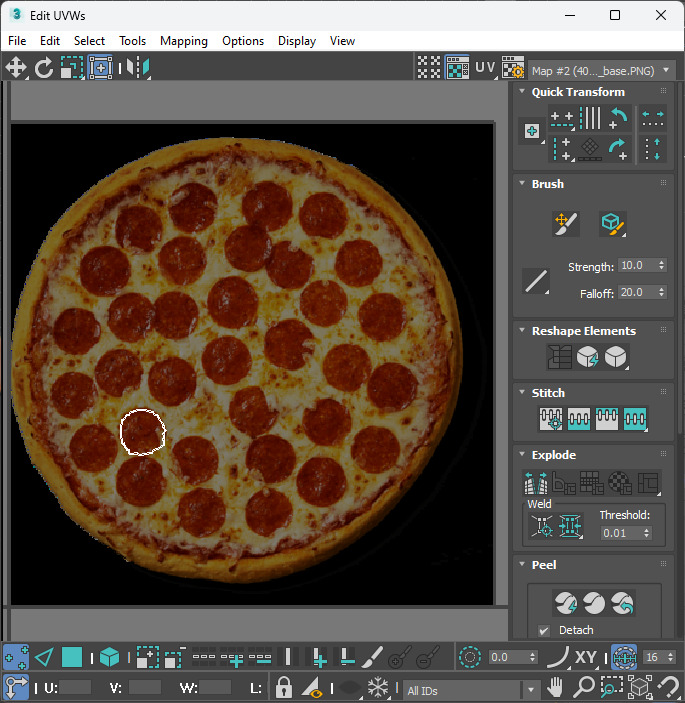685x703 pixels.
Task: Toggle checker pattern multi-tile display icon
Action: click(429, 68)
